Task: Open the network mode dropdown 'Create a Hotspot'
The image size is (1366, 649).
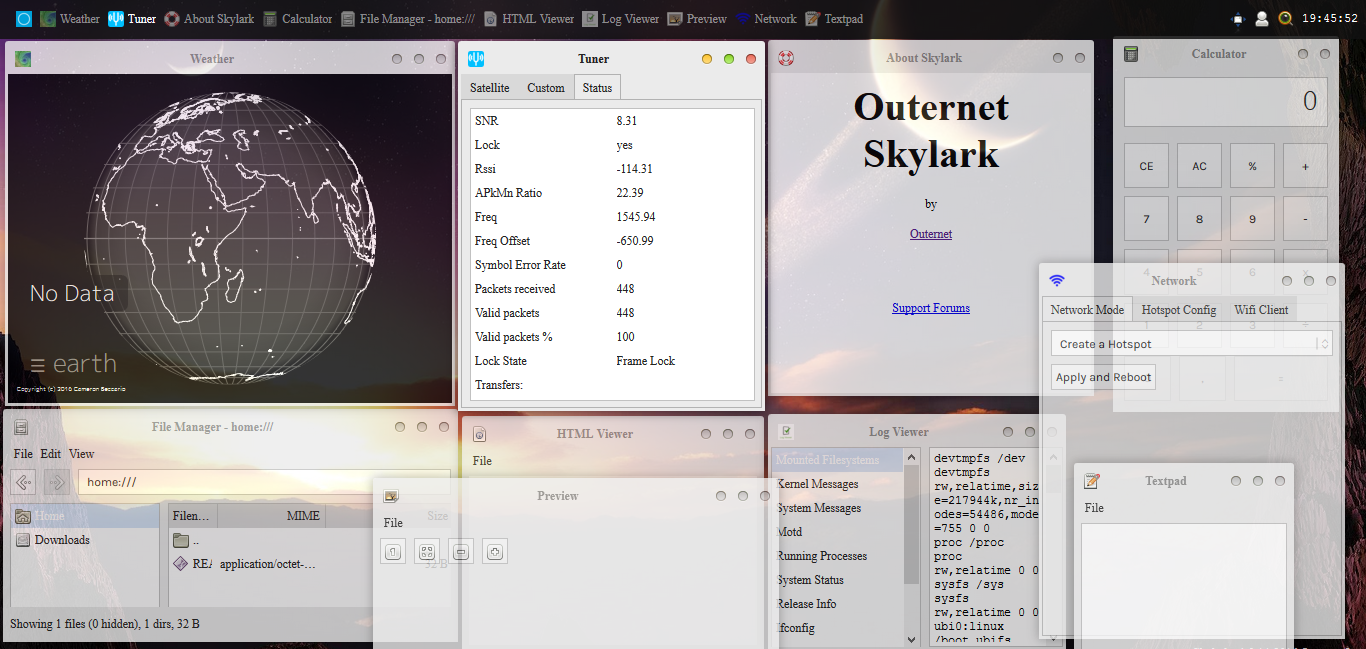Action: pyautogui.click(x=1191, y=344)
